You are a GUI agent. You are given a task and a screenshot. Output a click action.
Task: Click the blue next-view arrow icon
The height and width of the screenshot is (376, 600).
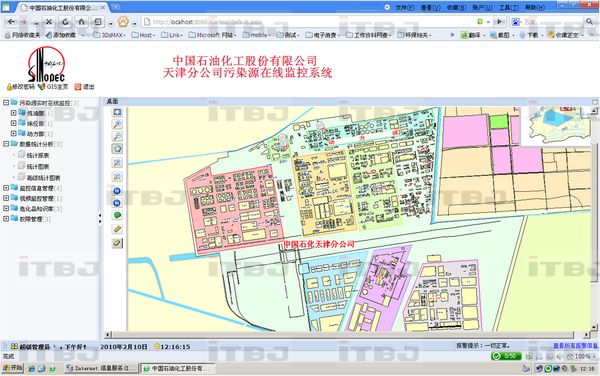(x=117, y=203)
